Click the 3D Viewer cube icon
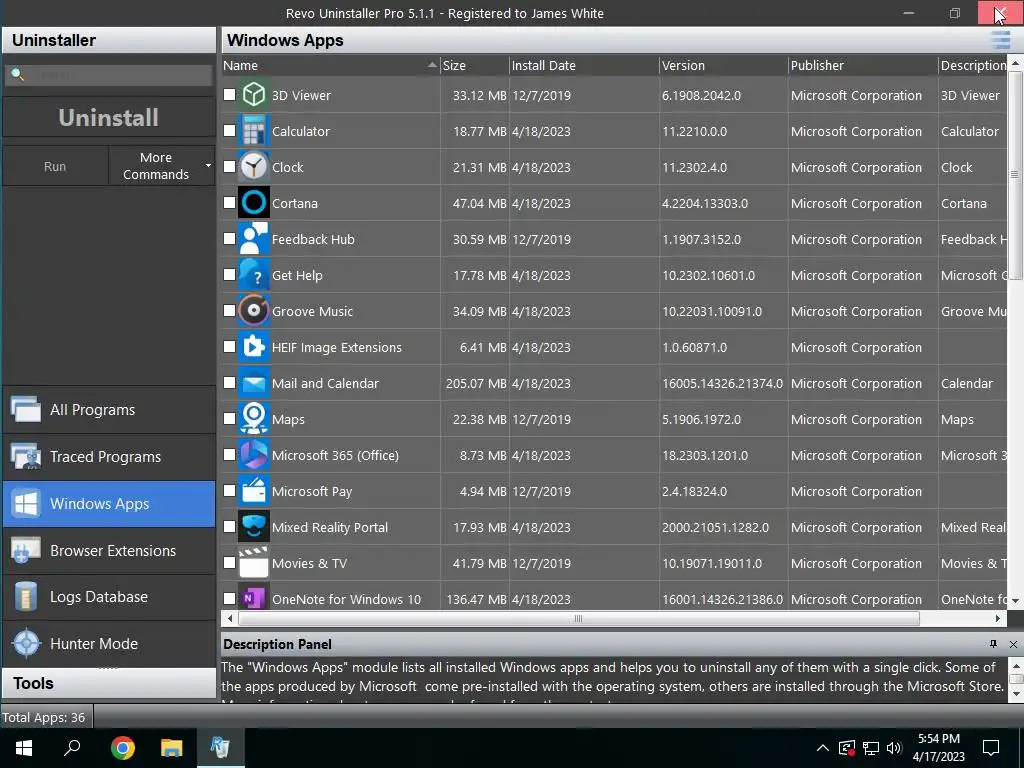This screenshot has height=768, width=1024. [x=253, y=95]
